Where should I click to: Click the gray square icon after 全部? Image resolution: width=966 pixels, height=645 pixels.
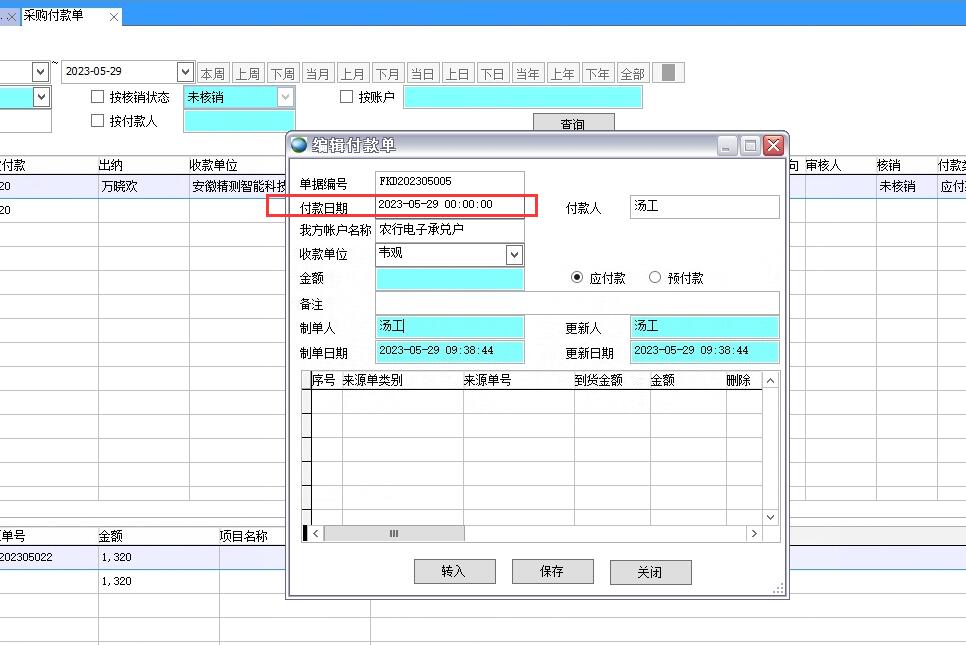click(669, 73)
